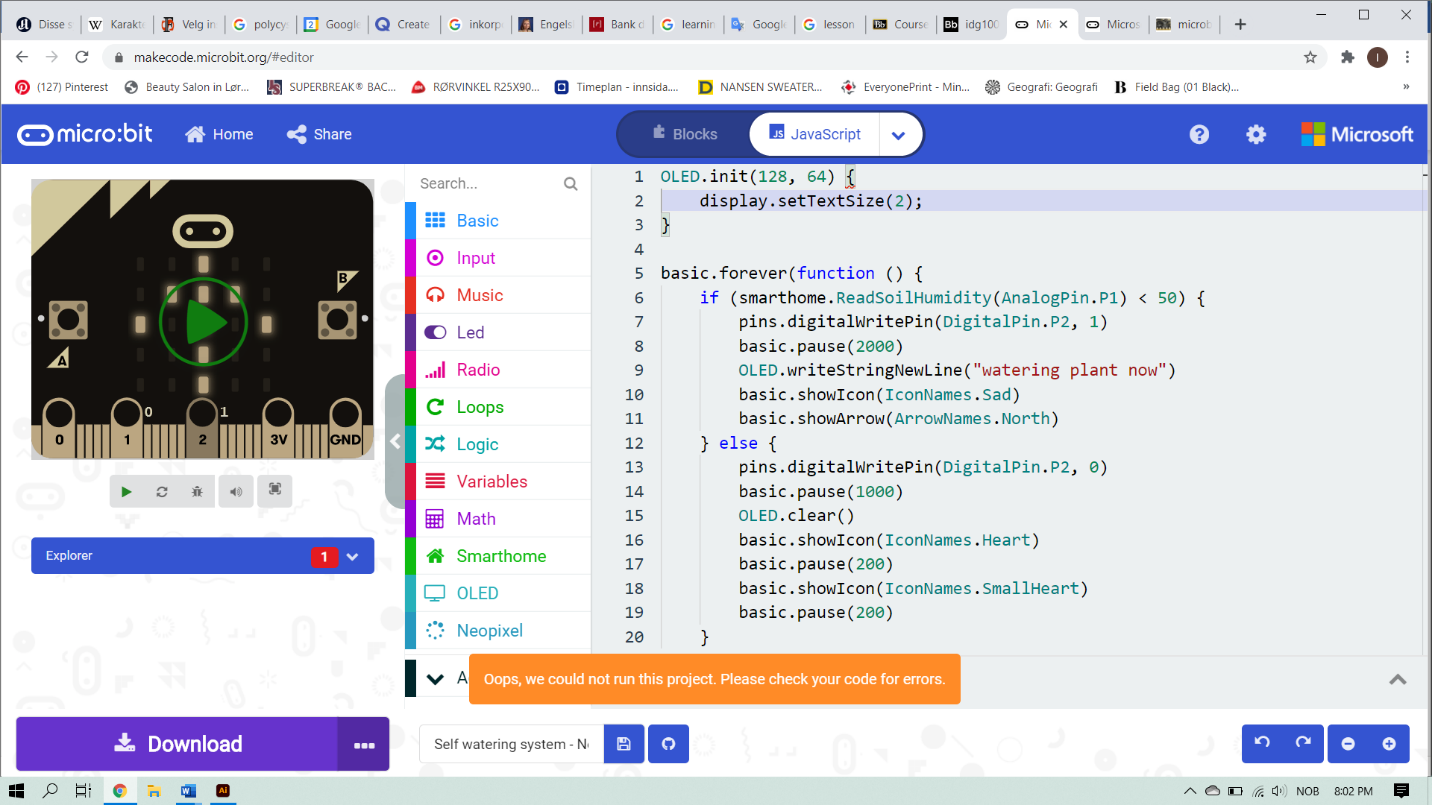Open the Smarthome toolbox category
The image size is (1432, 805).
pyautogui.click(x=500, y=556)
